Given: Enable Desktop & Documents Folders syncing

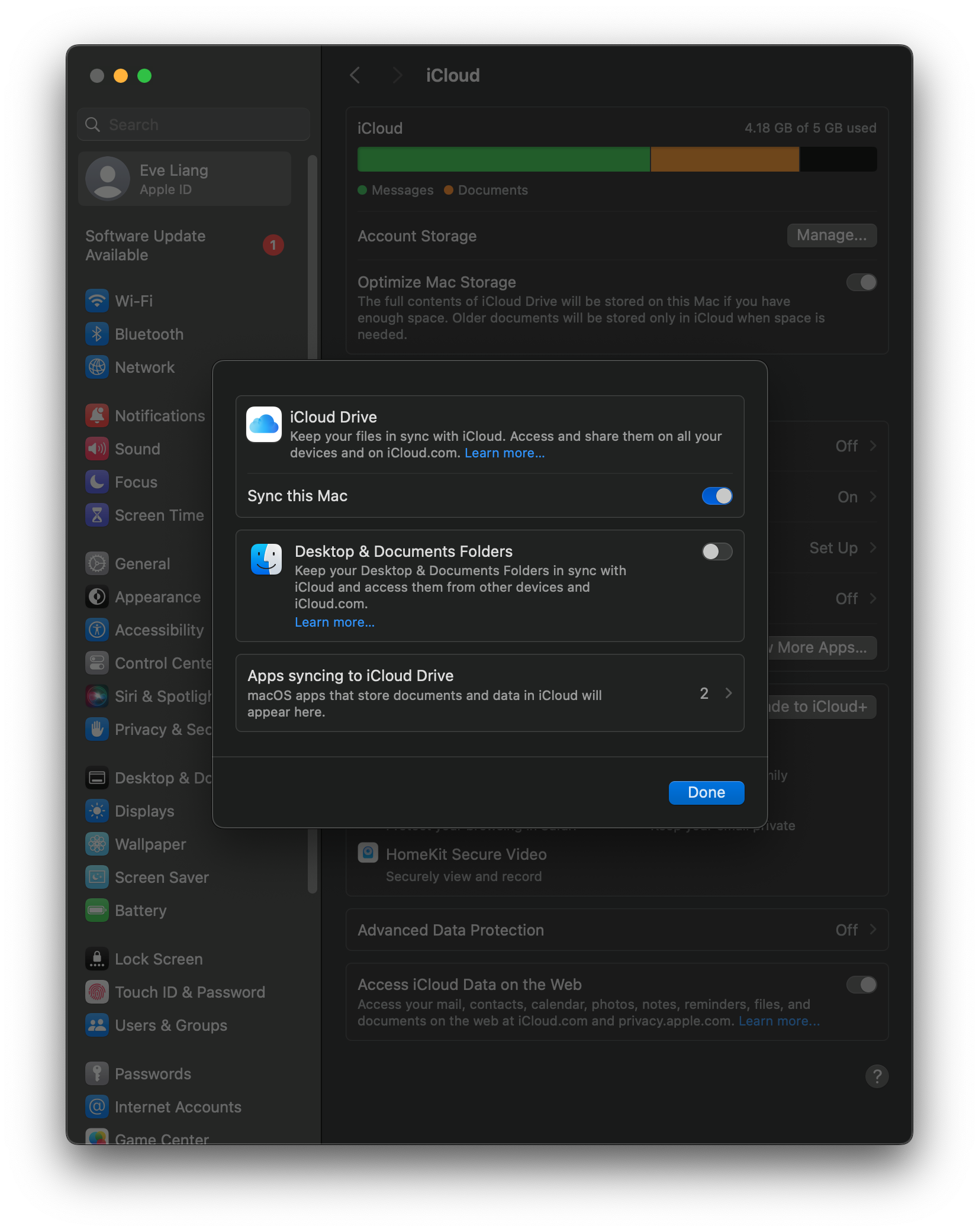Looking at the screenshot, I should pyautogui.click(x=717, y=552).
